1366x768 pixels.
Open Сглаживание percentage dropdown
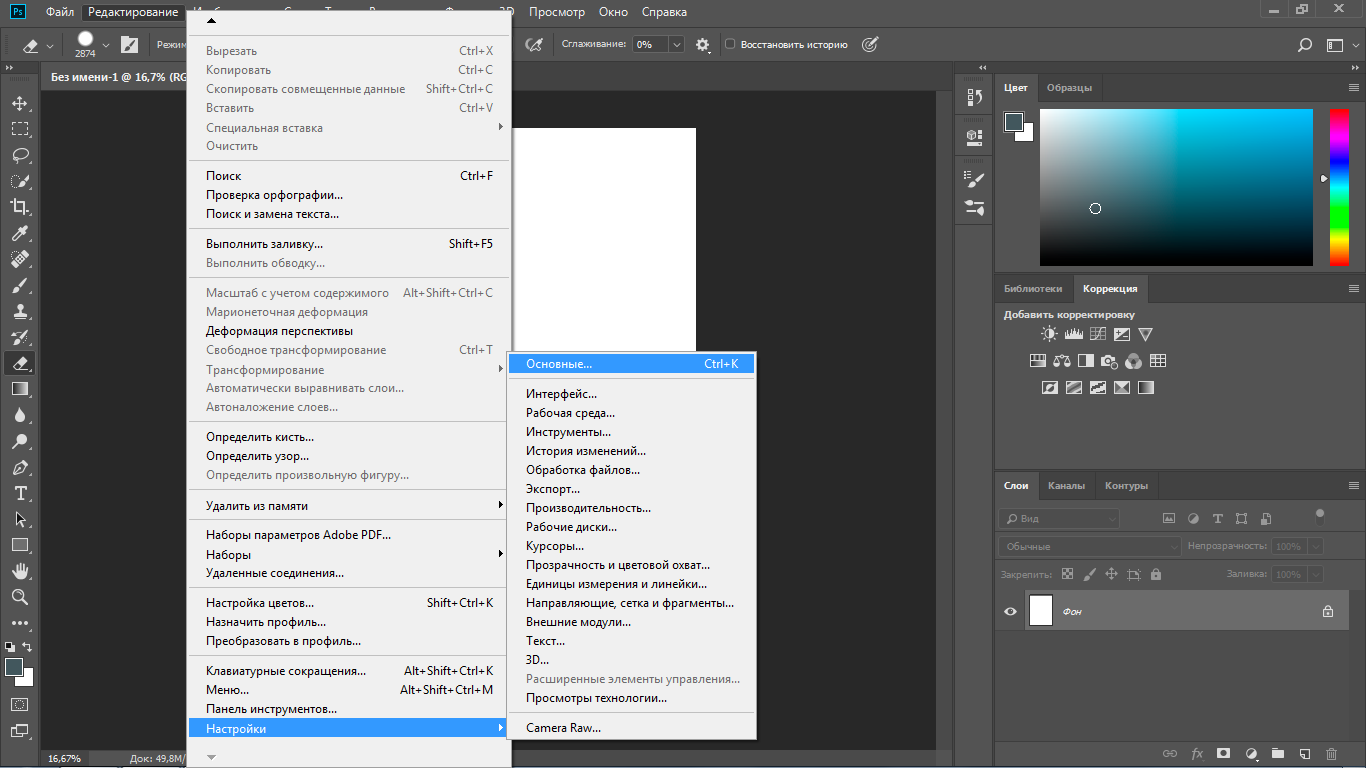point(677,44)
